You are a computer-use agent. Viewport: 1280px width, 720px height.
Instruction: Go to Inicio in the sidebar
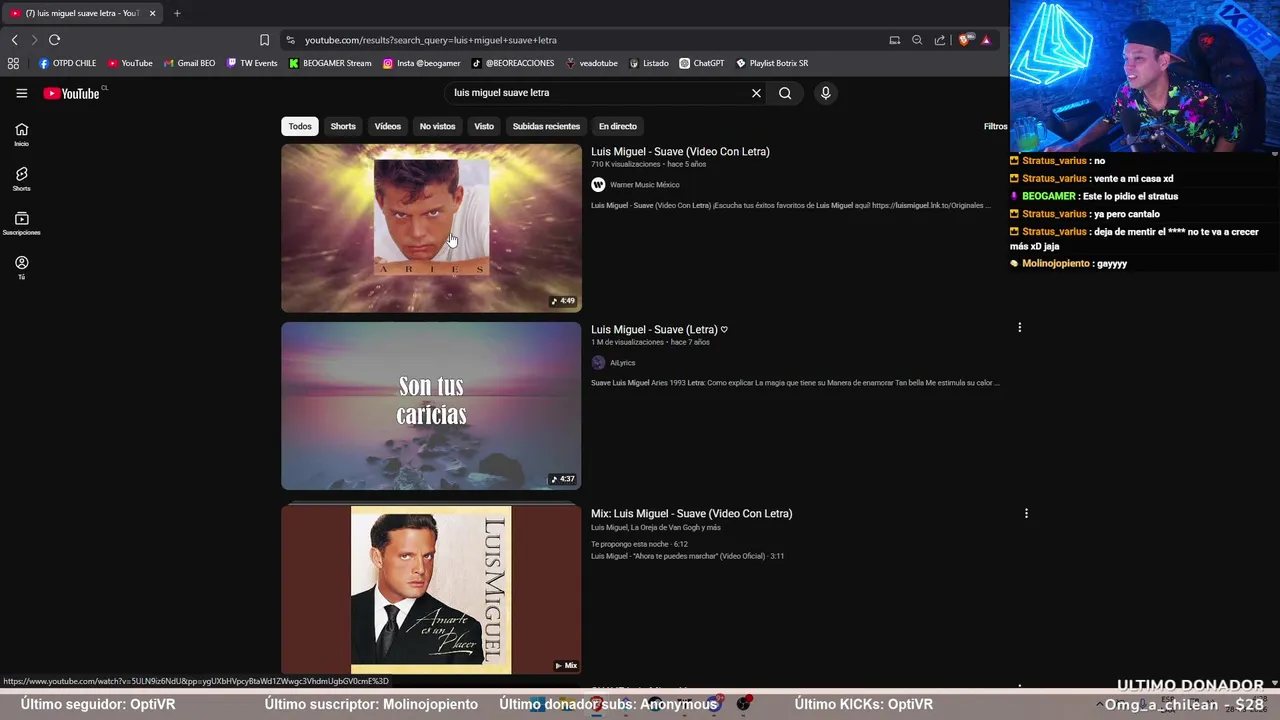pyautogui.click(x=21, y=134)
